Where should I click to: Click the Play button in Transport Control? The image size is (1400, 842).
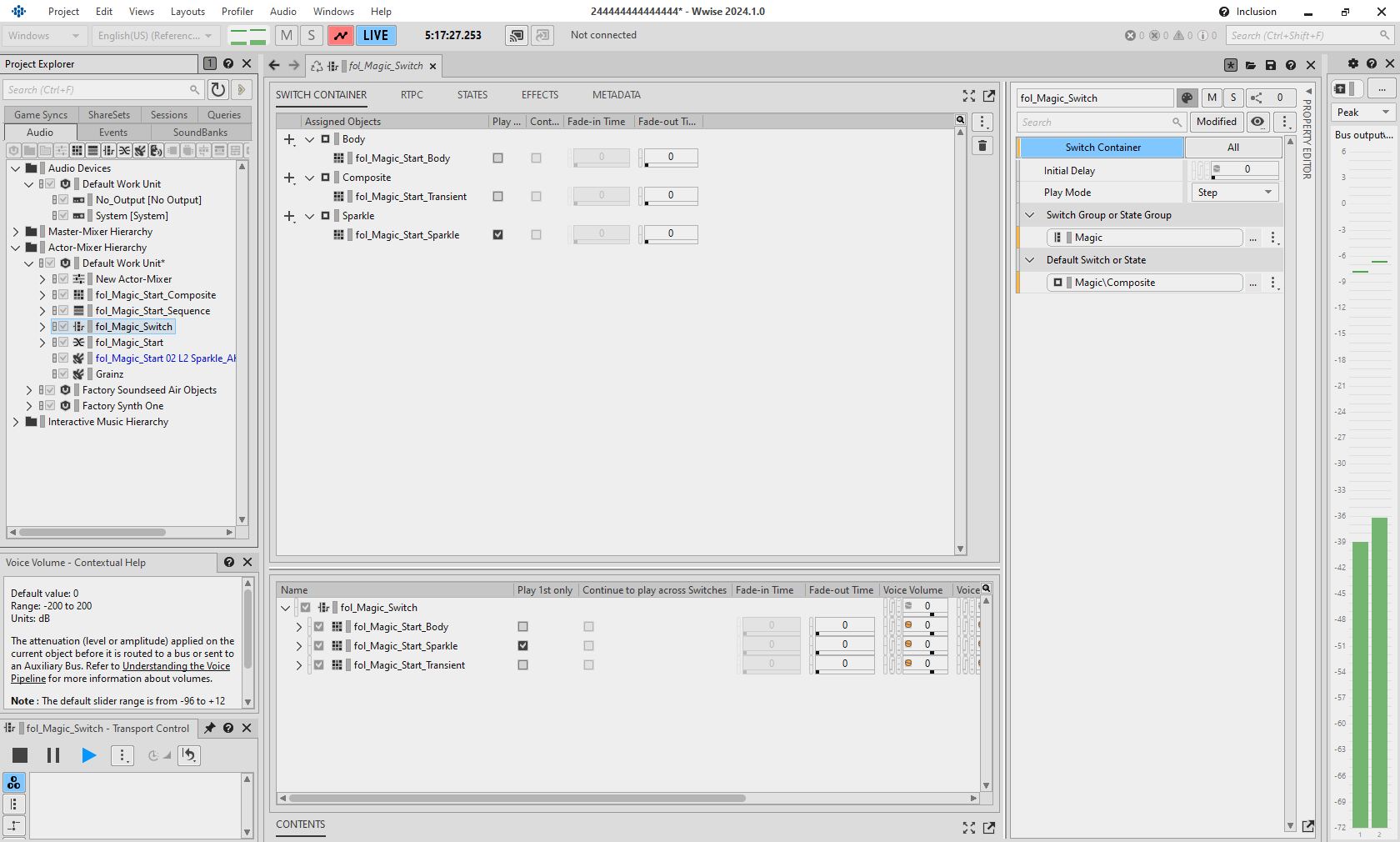click(88, 755)
